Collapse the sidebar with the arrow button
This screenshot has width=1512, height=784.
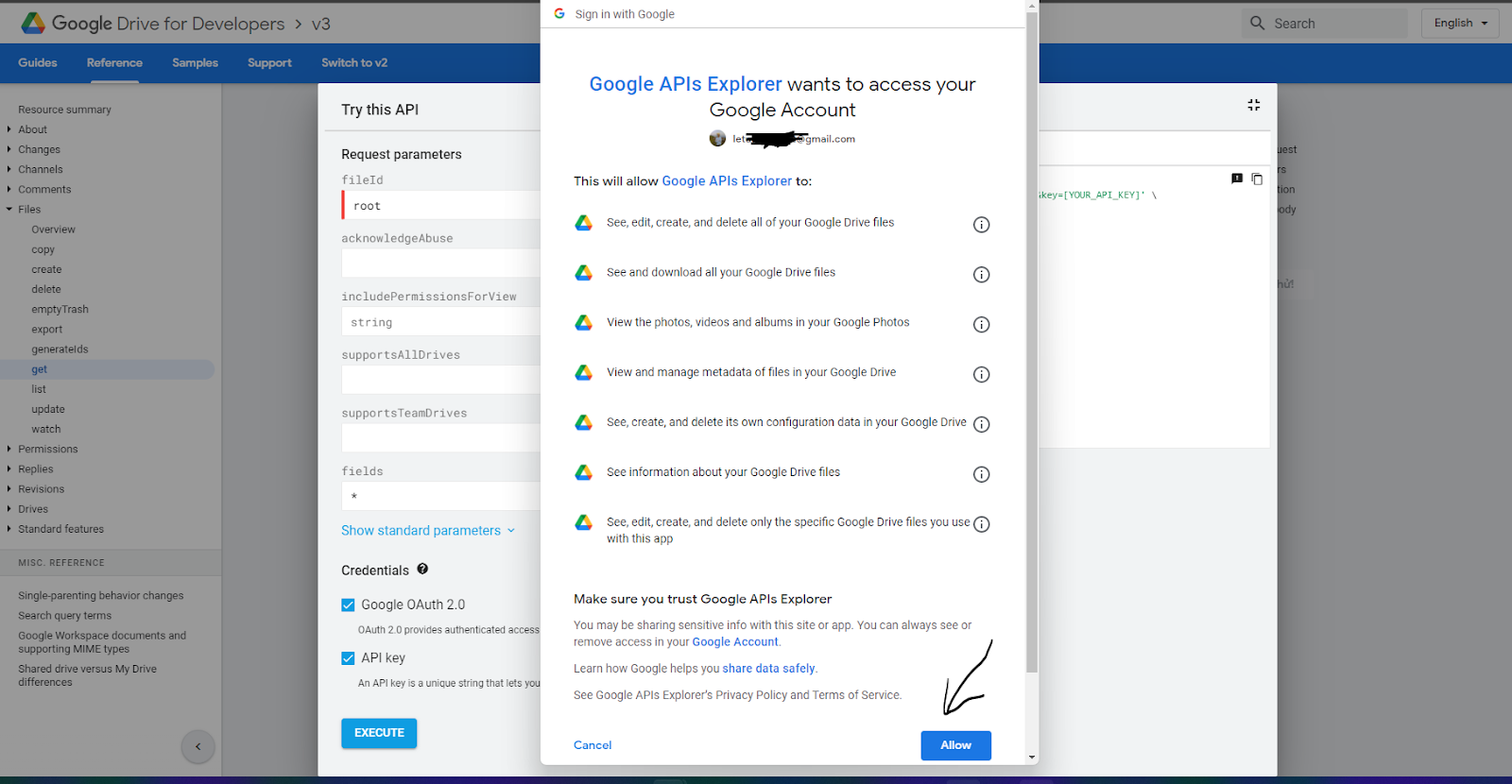198,746
